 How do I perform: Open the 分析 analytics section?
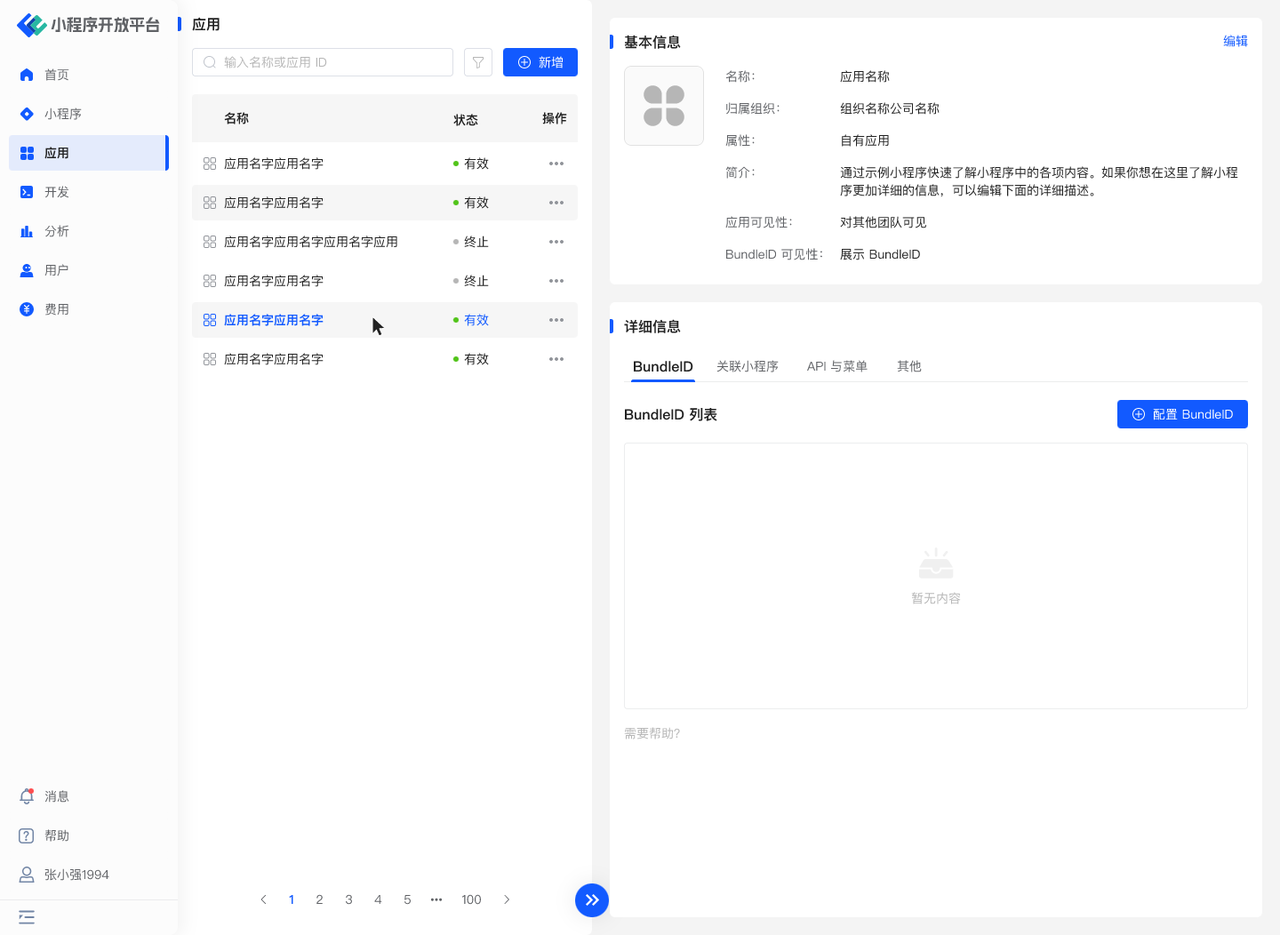coord(56,231)
